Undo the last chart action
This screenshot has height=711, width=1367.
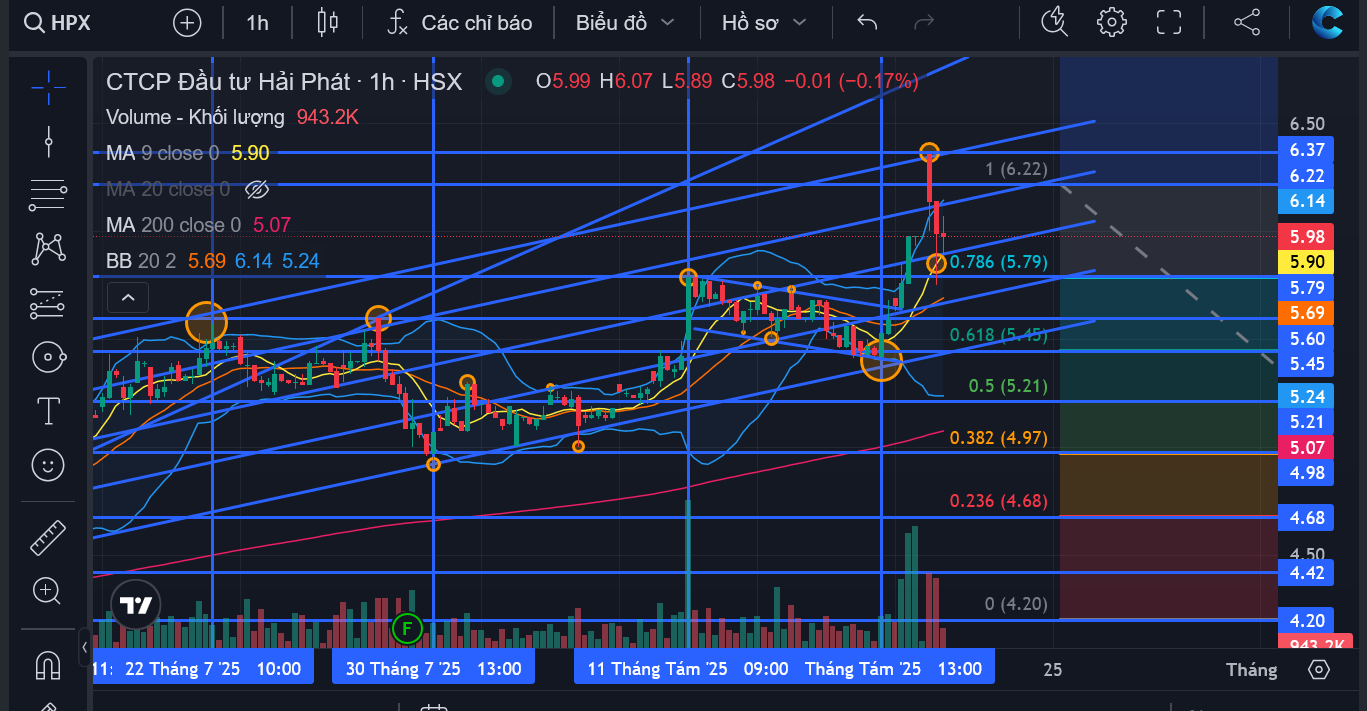click(x=867, y=22)
